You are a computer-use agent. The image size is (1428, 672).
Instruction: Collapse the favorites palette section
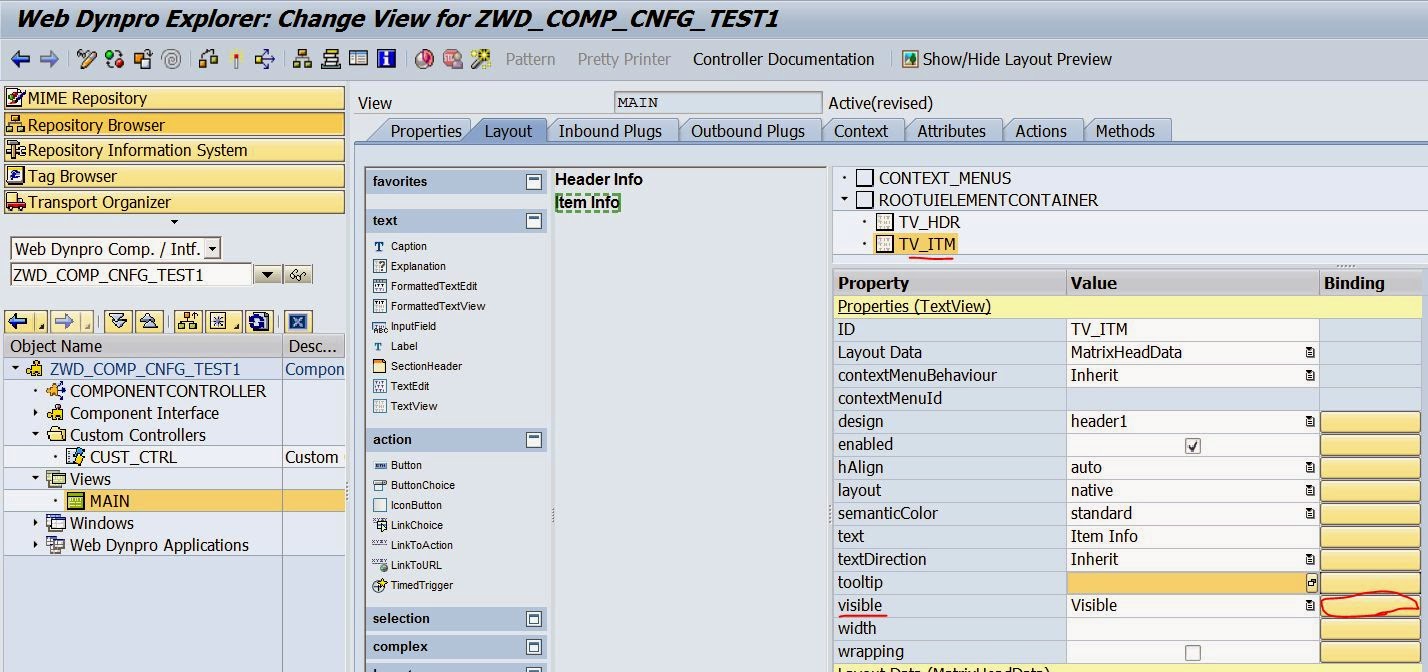(x=534, y=182)
